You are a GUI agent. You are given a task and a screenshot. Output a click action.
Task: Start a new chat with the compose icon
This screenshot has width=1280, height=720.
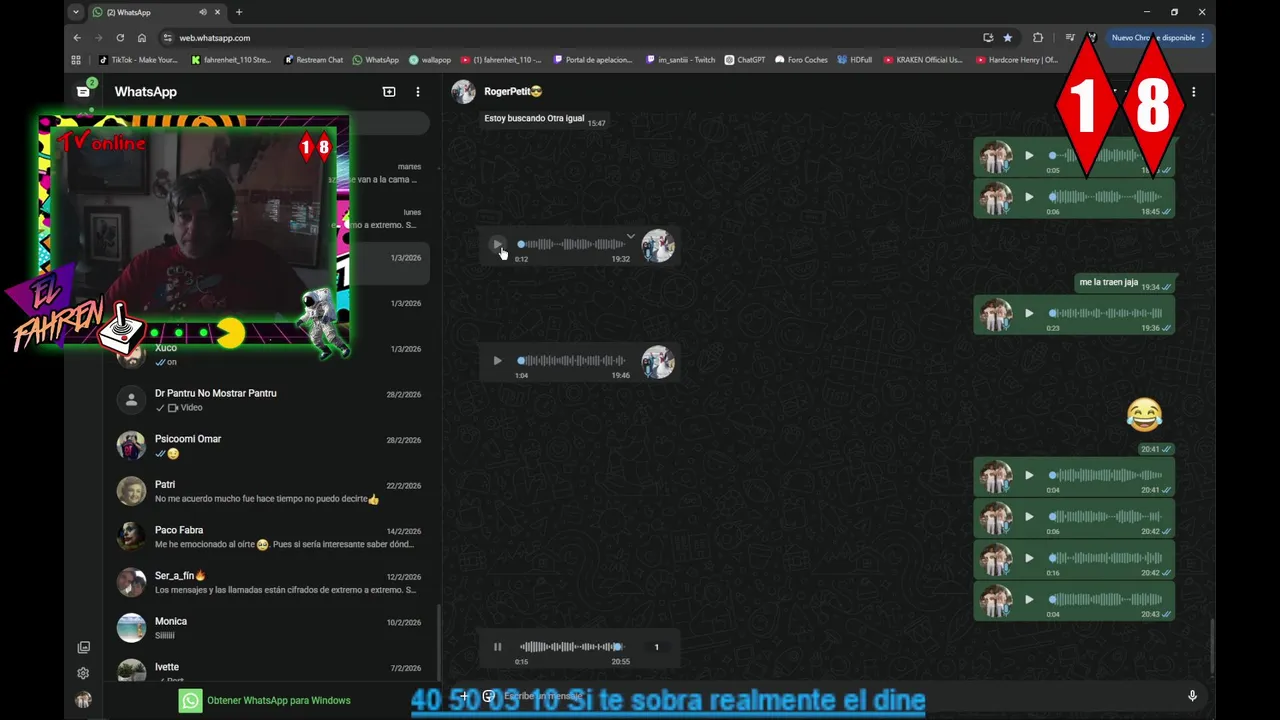pyautogui.click(x=389, y=91)
